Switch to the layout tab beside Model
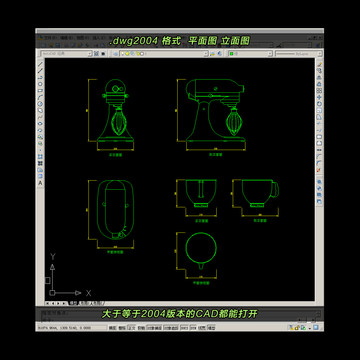The image size is (360, 360). tap(85, 303)
